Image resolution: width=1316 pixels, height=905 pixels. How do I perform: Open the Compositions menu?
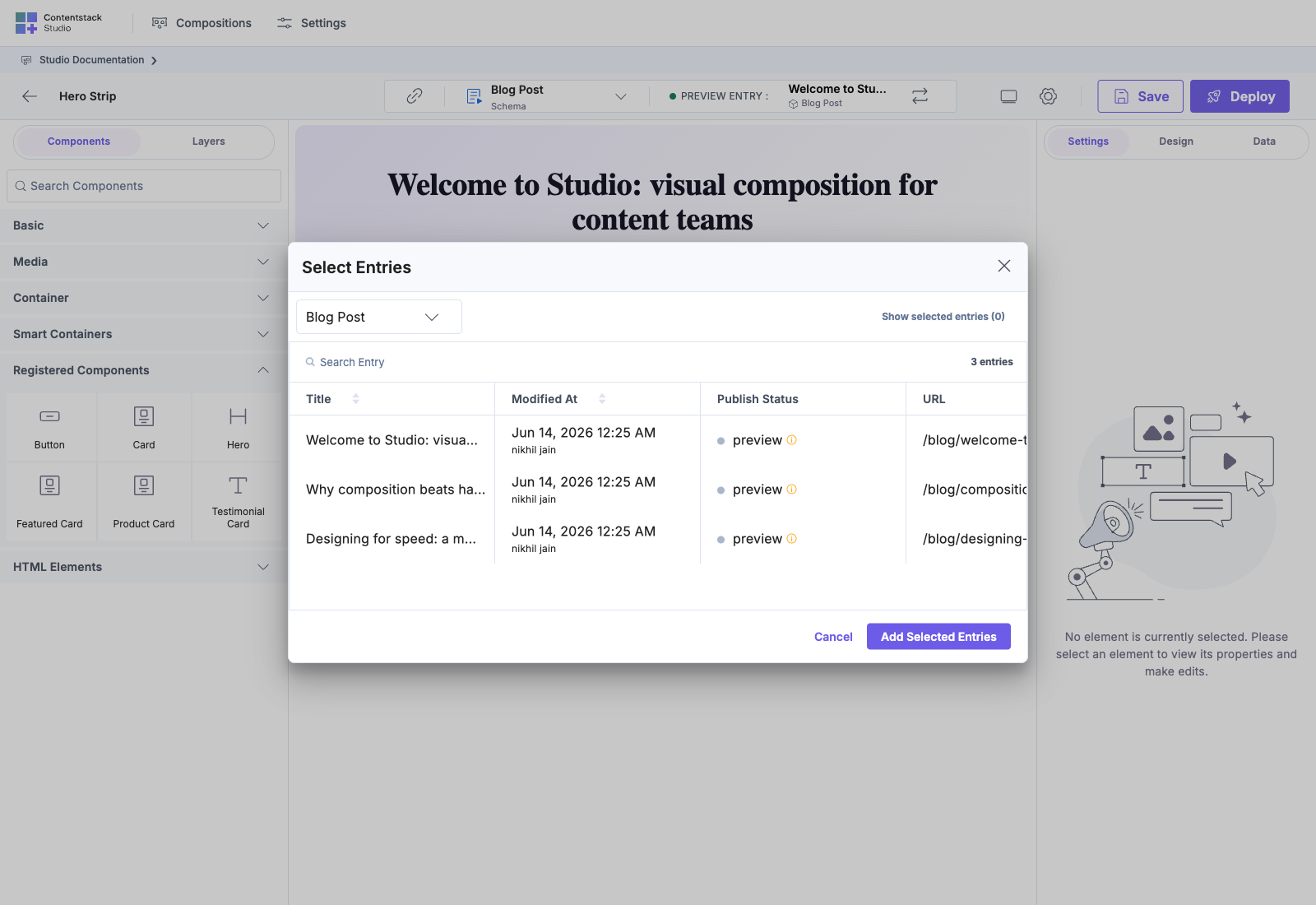click(201, 23)
